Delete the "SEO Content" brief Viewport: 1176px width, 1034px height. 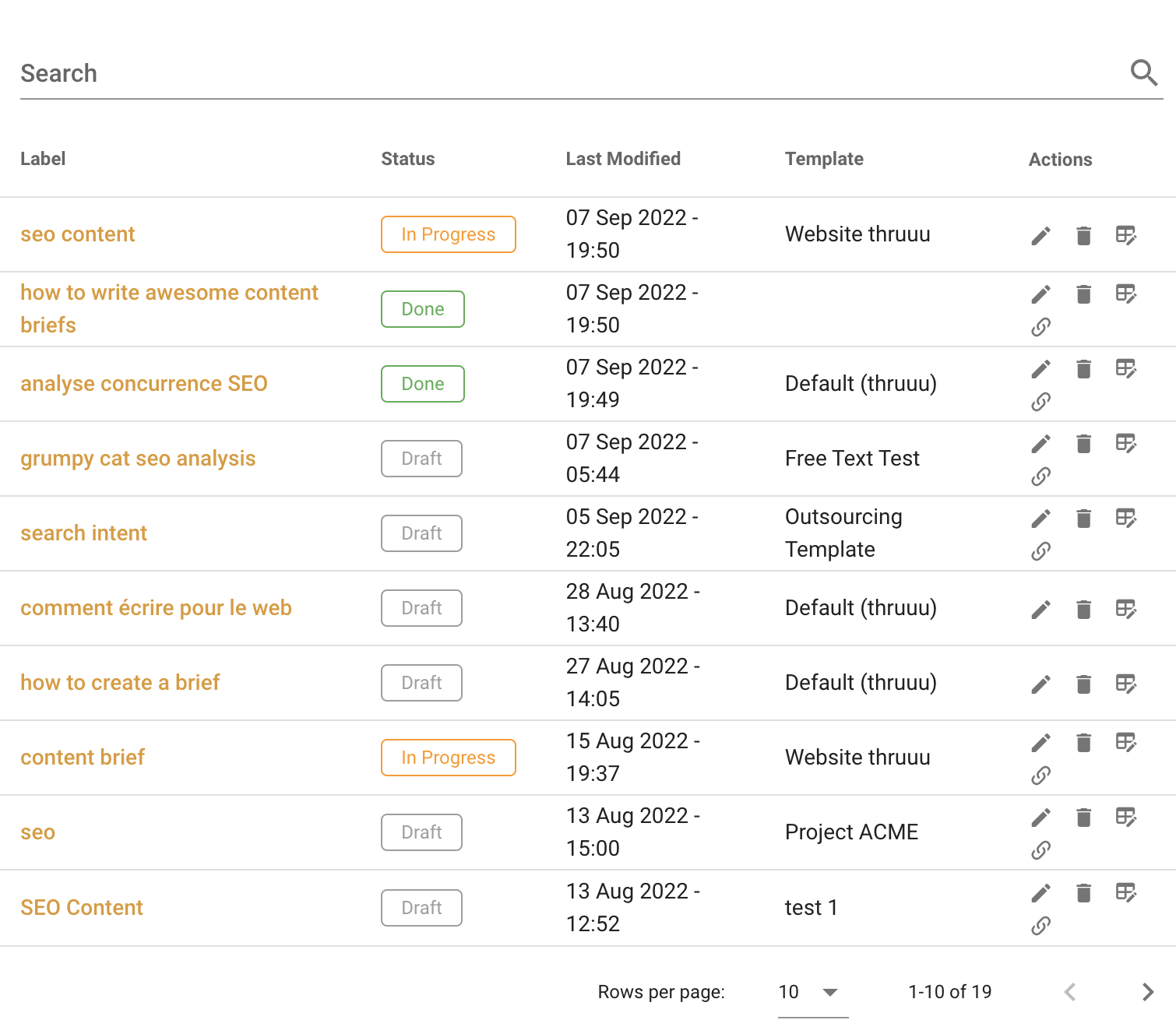[1083, 892]
